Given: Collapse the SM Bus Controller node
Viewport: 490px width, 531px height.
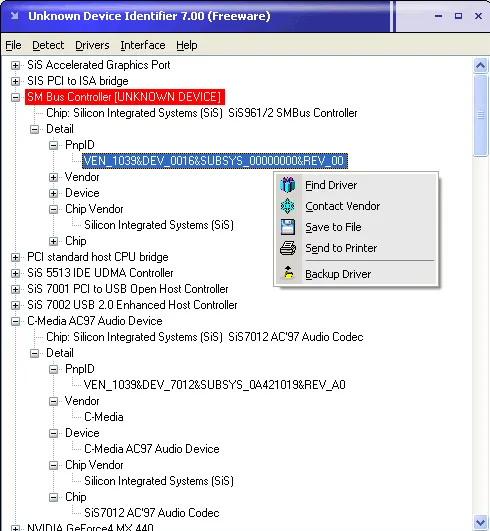Looking at the screenshot, I should (15, 97).
